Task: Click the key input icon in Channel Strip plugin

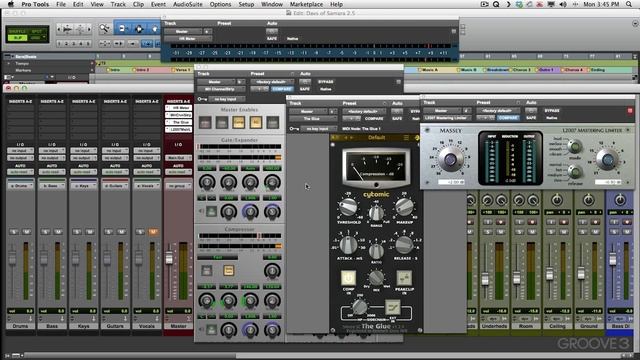Action: tap(202, 99)
